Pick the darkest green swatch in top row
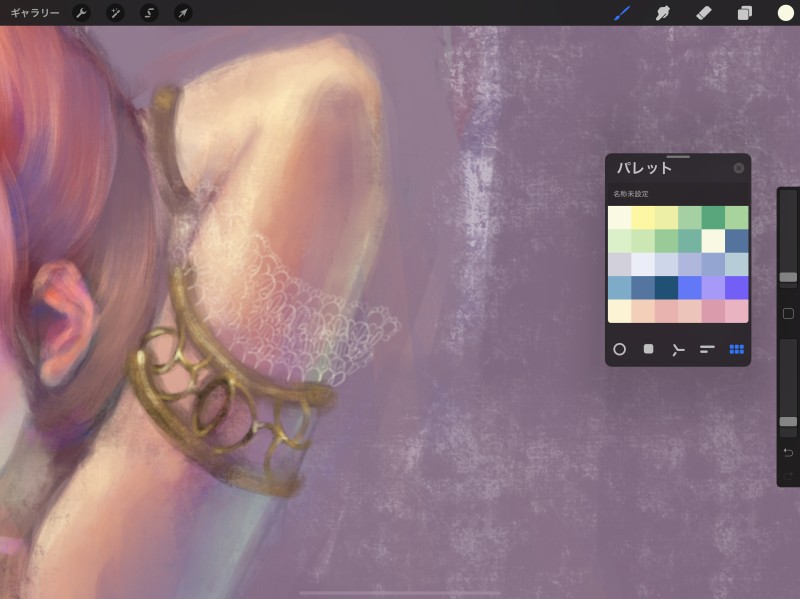The image size is (800, 599). tap(713, 217)
